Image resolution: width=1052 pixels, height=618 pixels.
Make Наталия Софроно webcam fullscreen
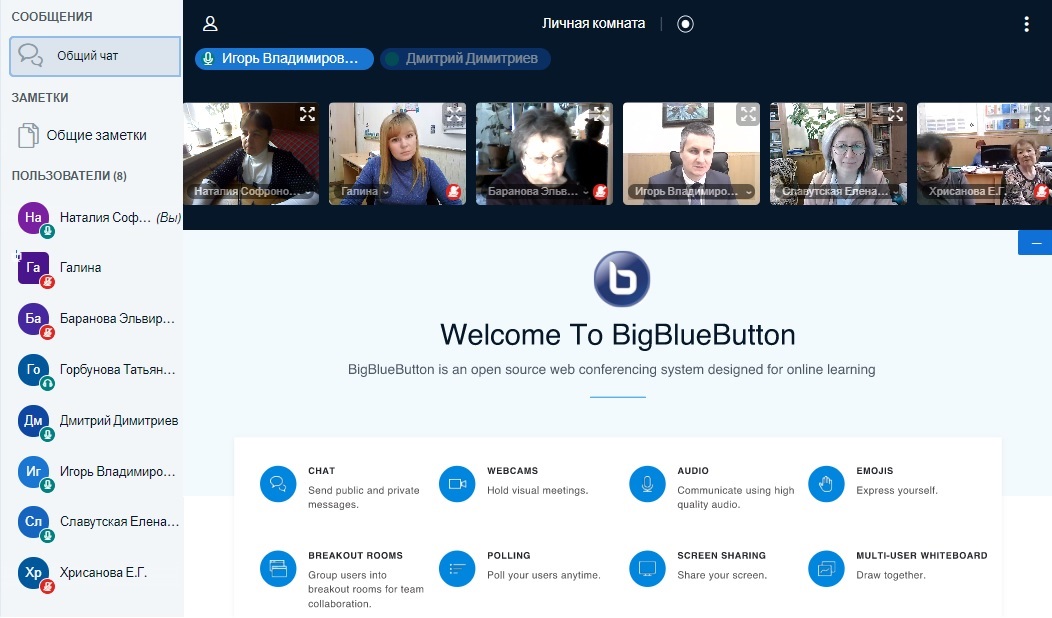(x=307, y=114)
